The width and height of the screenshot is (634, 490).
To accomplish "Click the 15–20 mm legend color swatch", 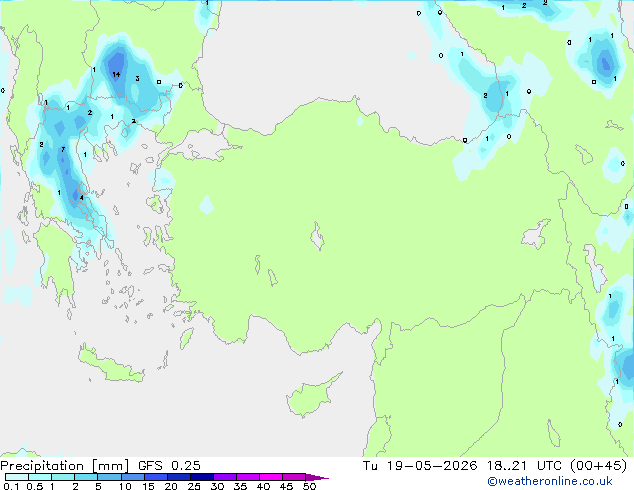I will tap(156, 477).
